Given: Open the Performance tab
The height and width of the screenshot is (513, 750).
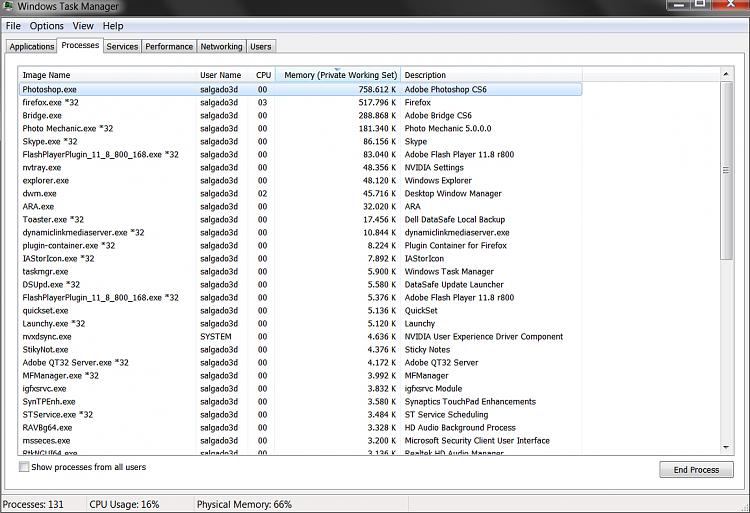Looking at the screenshot, I should point(169,46).
